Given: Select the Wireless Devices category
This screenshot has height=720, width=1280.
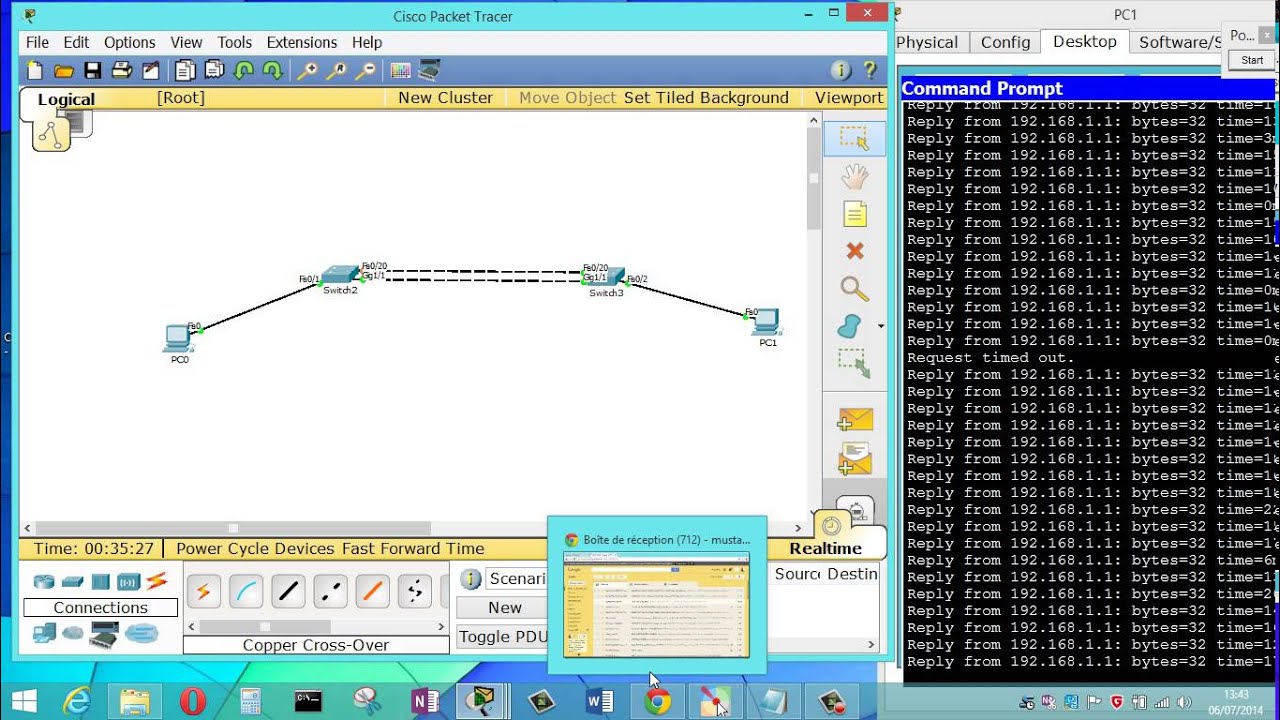Looking at the screenshot, I should 128,582.
